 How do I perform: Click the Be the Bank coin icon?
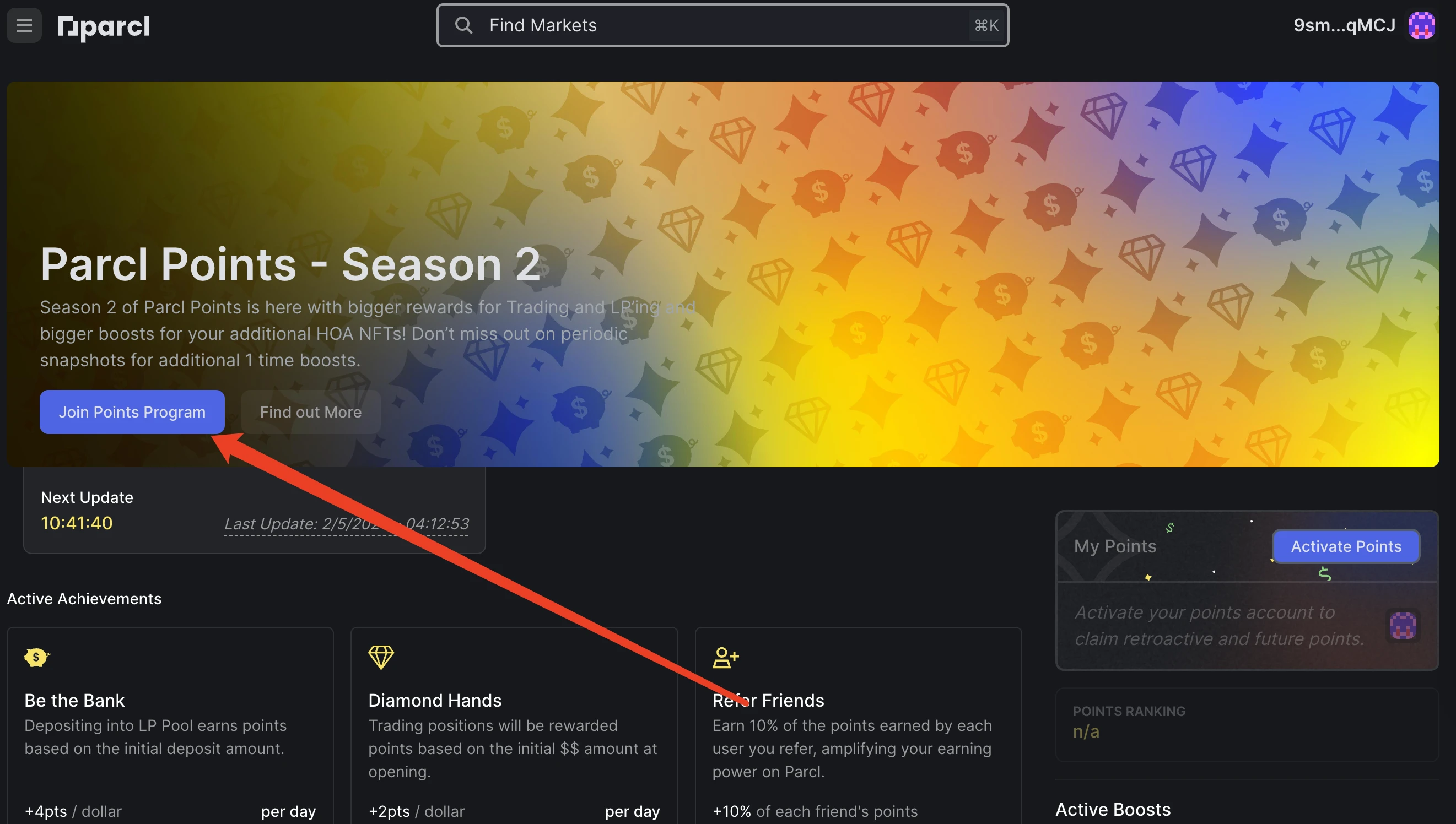(x=36, y=657)
